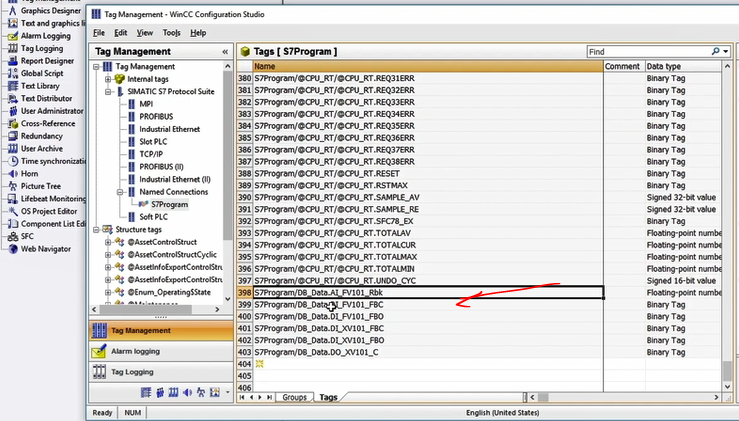
Task: Click the Name column header
Action: [x=428, y=66]
